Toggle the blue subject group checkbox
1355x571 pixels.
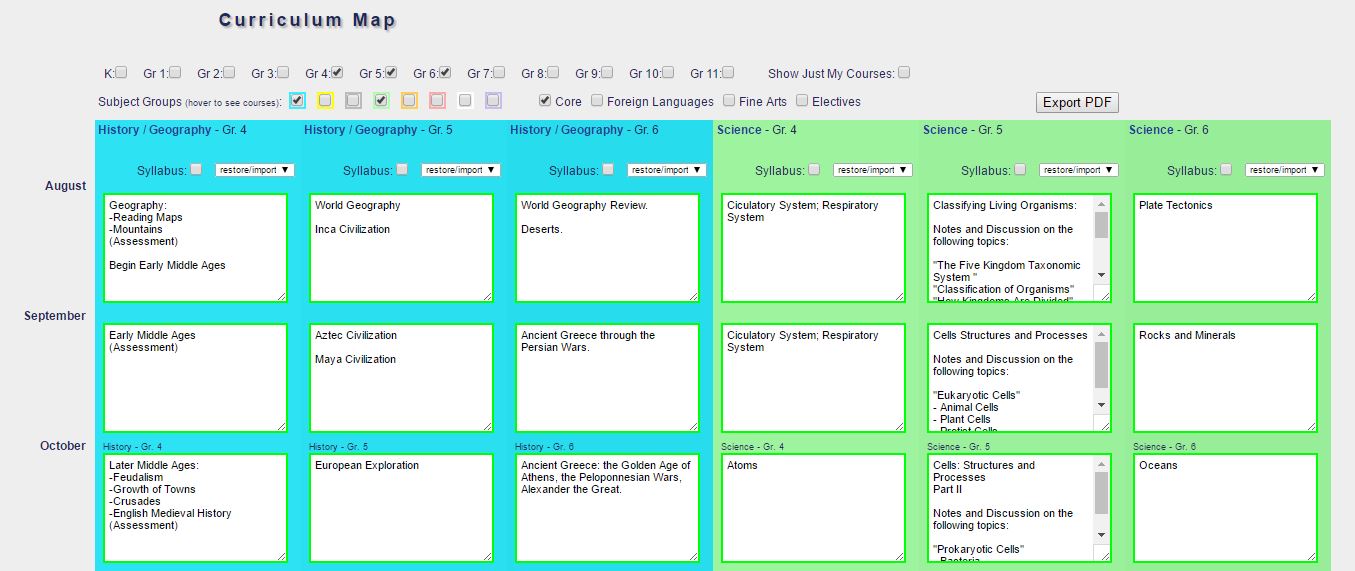tap(297, 101)
